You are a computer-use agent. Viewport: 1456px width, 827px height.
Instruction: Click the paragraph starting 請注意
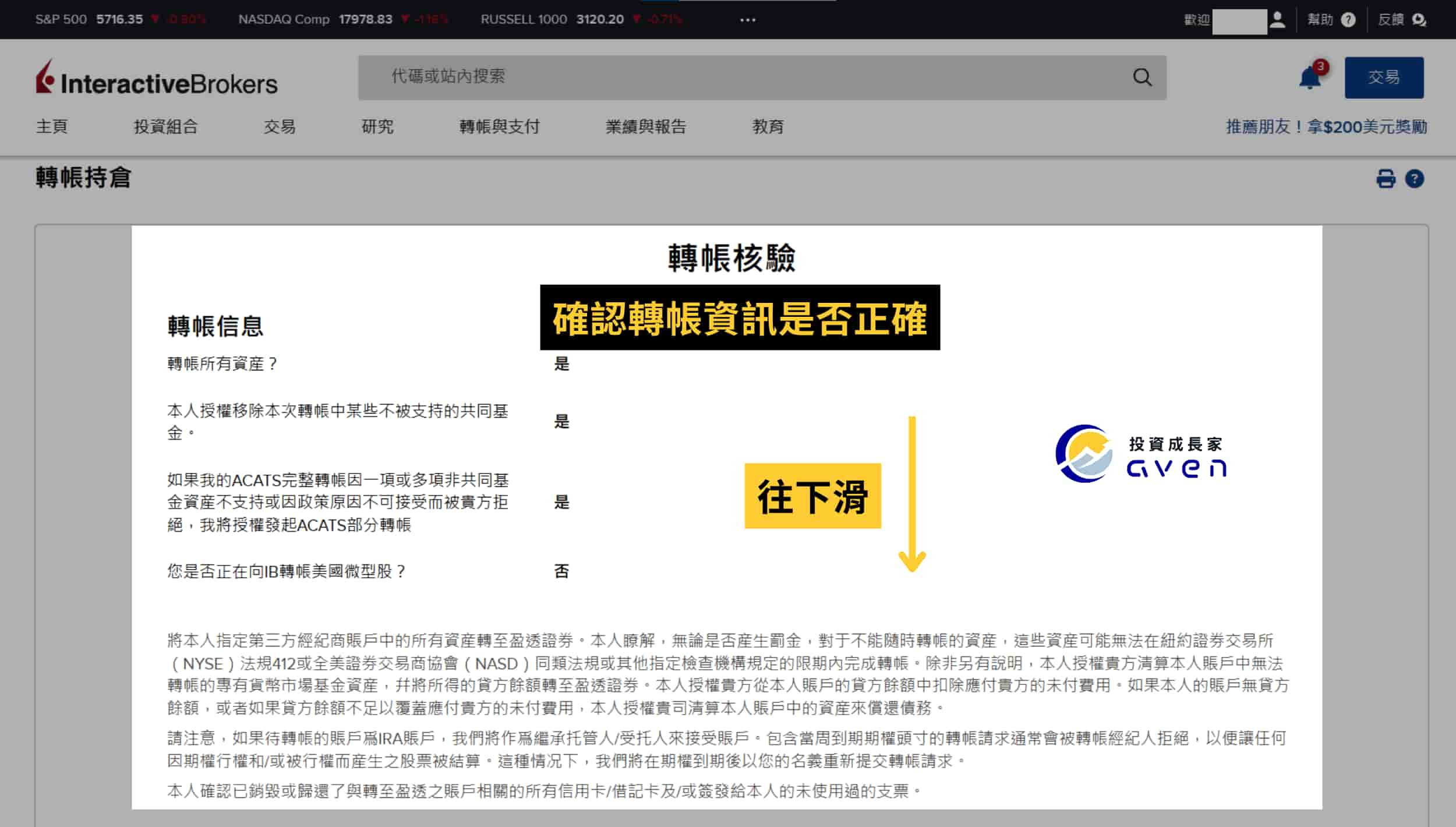(x=727, y=750)
